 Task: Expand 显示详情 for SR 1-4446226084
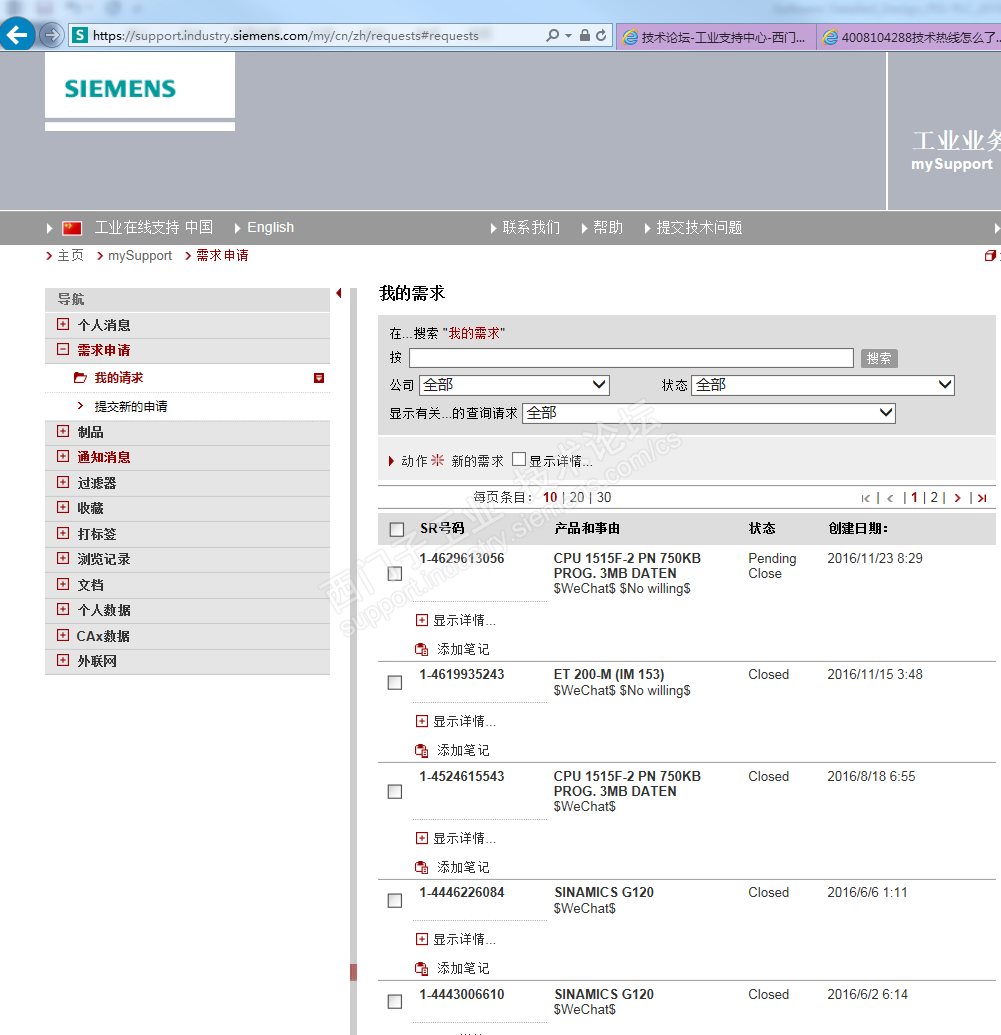point(421,939)
